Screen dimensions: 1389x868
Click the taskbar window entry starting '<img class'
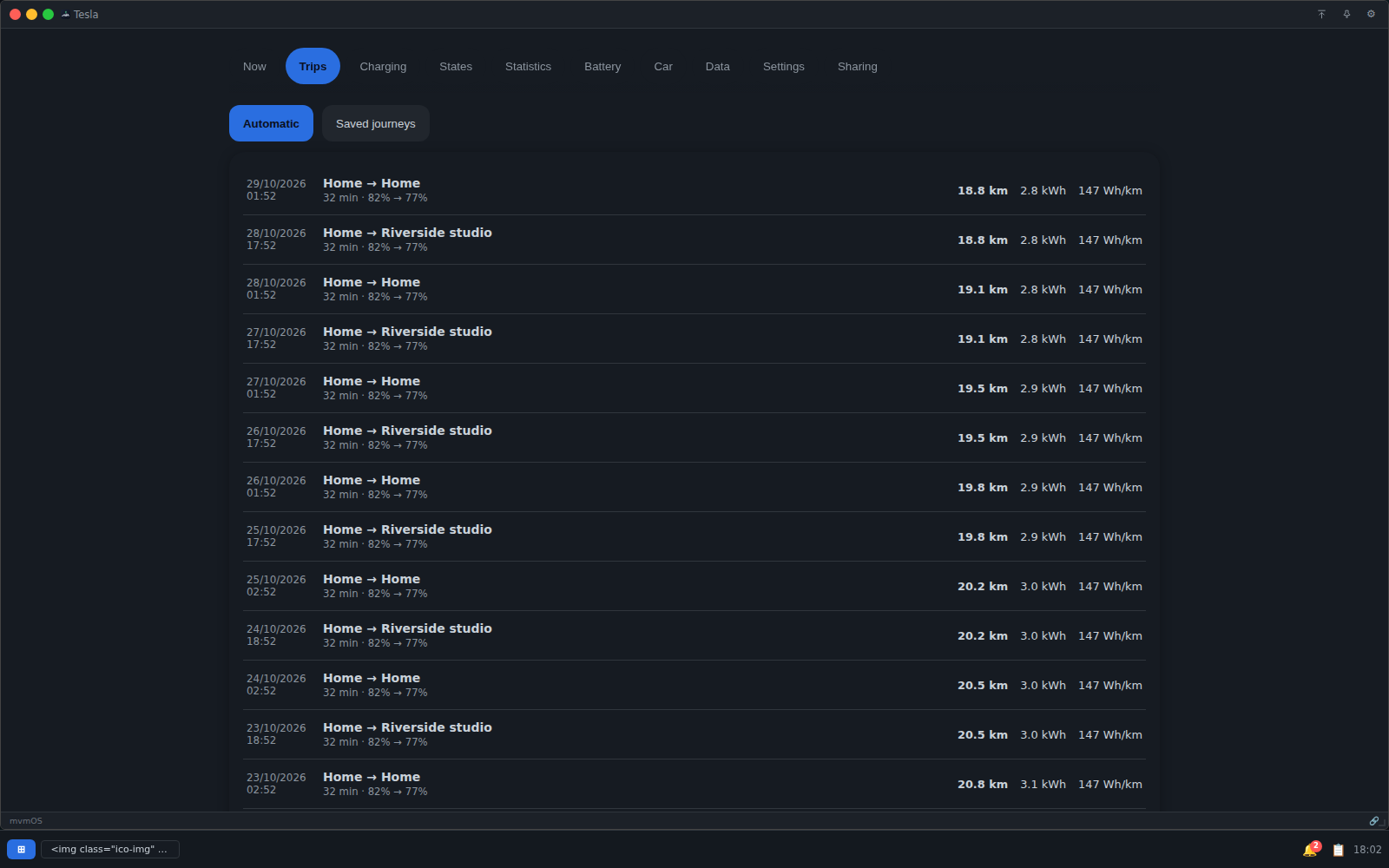[110, 849]
